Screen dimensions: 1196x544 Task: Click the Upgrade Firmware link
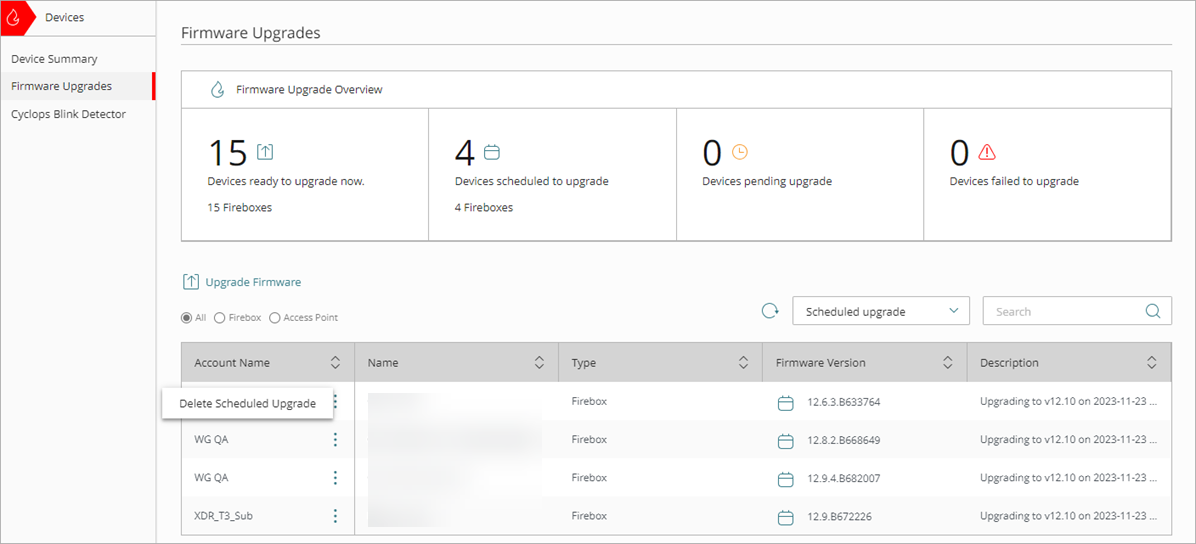[x=252, y=282]
